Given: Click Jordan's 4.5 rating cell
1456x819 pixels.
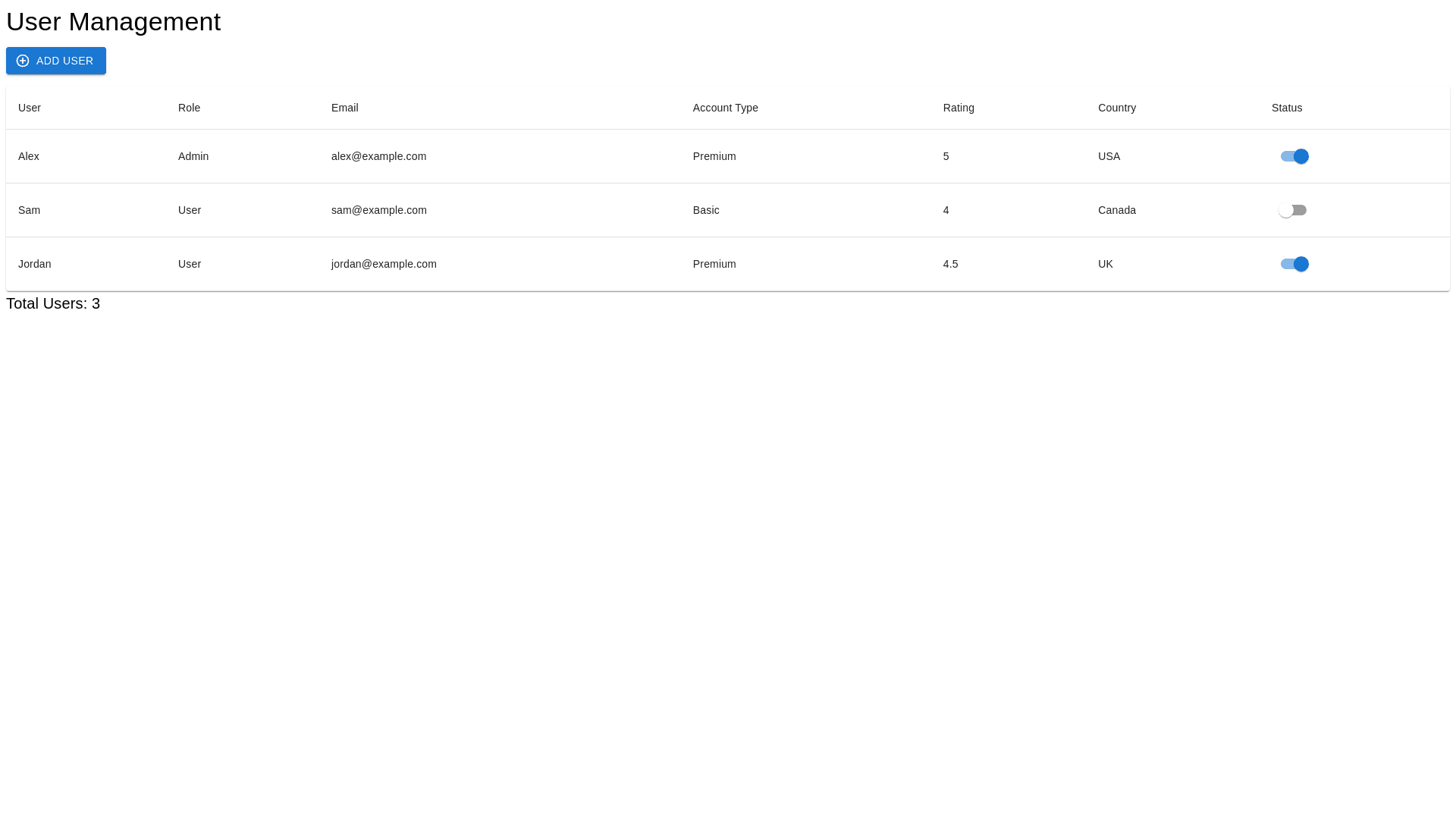Looking at the screenshot, I should click(x=950, y=264).
